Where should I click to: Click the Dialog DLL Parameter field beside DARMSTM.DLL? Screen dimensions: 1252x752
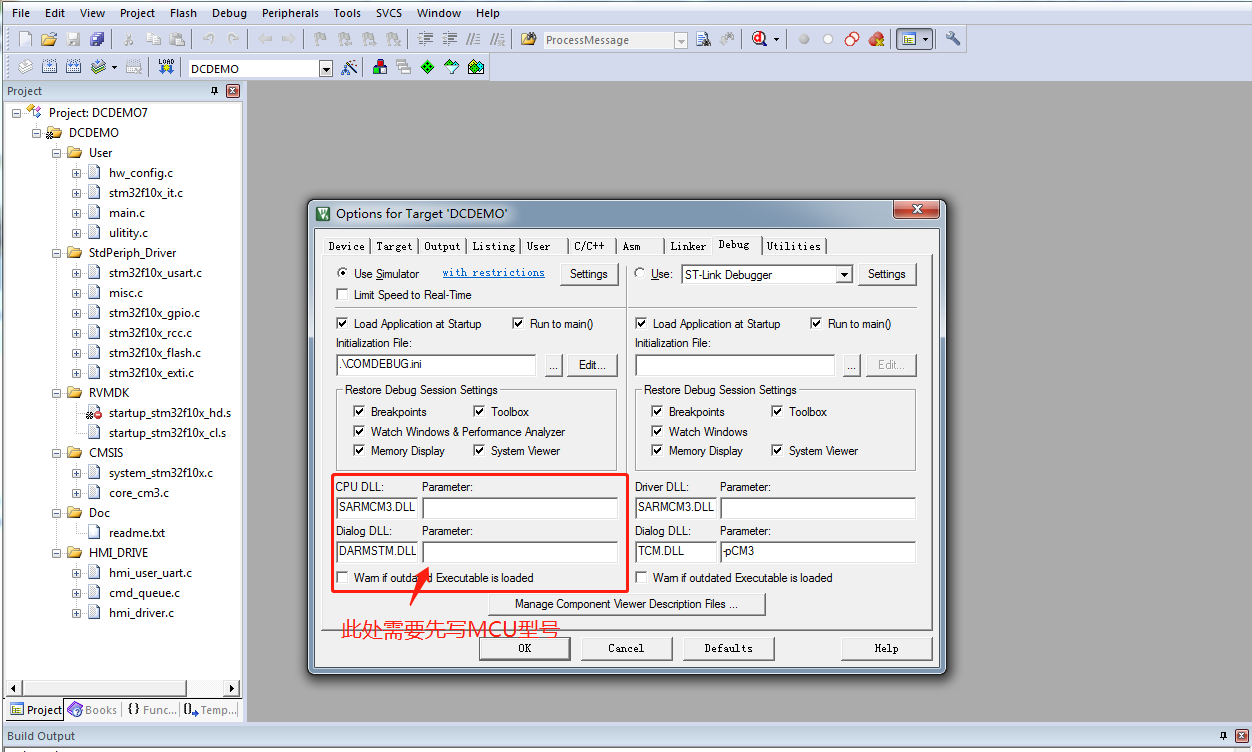tap(519, 552)
